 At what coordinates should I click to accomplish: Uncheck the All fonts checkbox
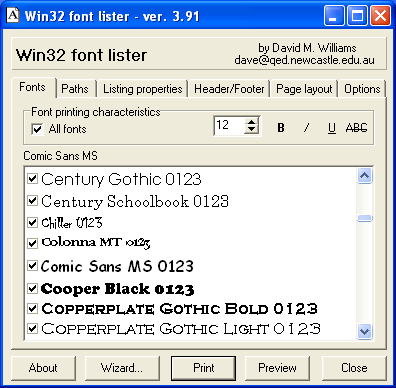[37, 129]
